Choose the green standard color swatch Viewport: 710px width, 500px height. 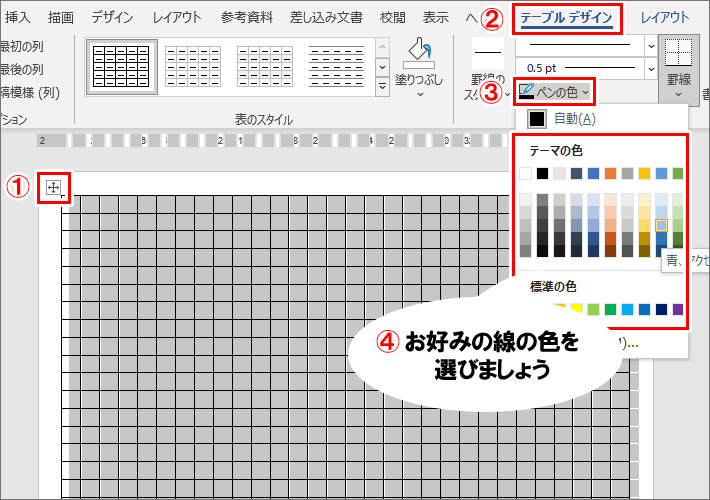pyautogui.click(x=610, y=309)
